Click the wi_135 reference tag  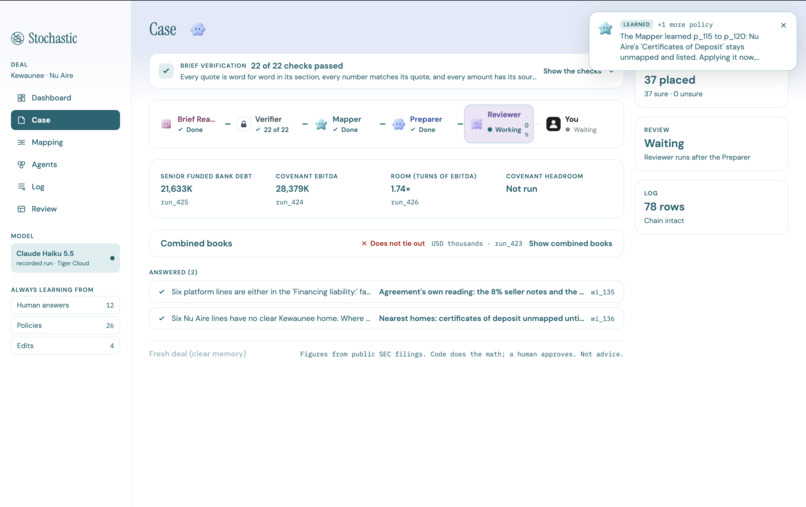[x=602, y=292]
